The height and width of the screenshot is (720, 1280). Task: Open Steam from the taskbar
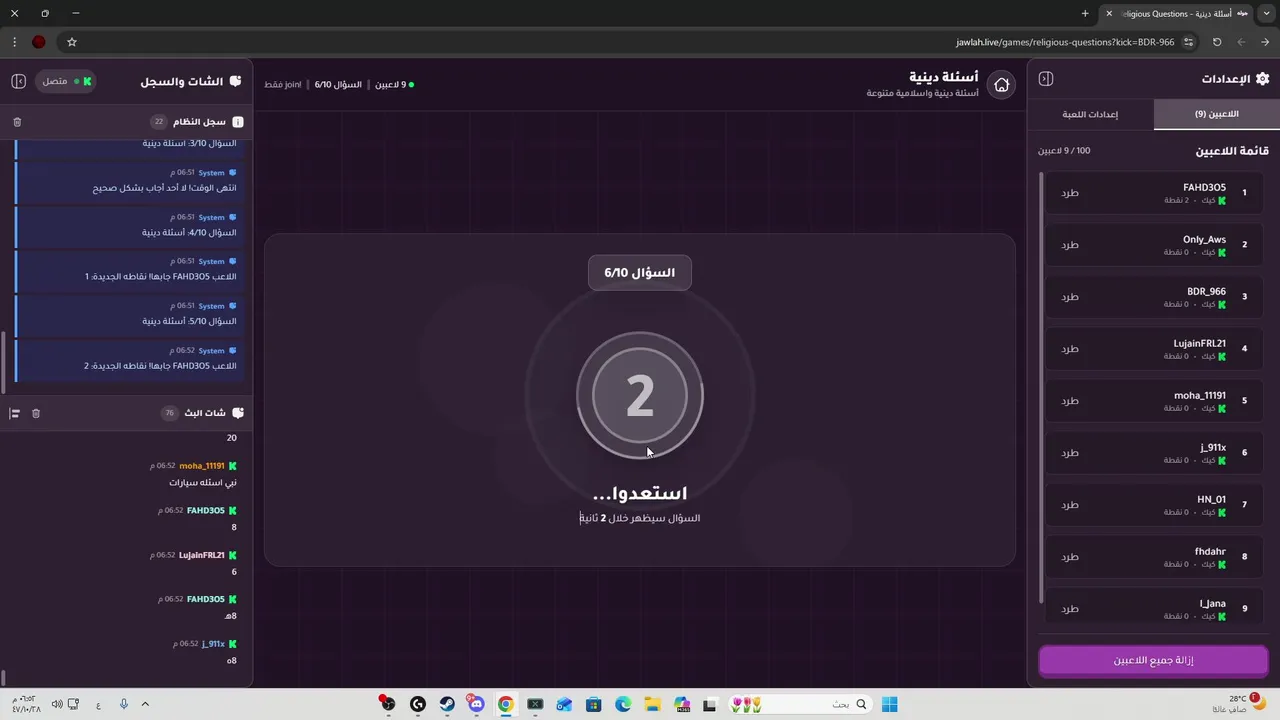click(x=447, y=705)
